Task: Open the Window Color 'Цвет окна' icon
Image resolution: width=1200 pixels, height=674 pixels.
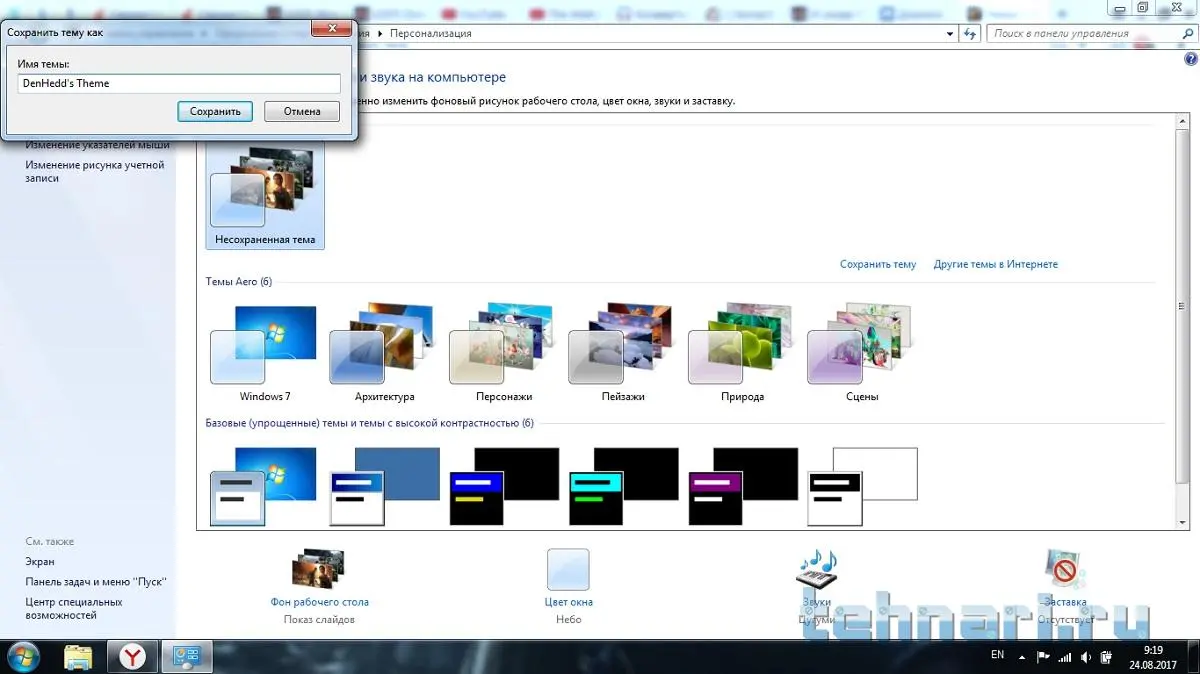Action: pyautogui.click(x=568, y=571)
